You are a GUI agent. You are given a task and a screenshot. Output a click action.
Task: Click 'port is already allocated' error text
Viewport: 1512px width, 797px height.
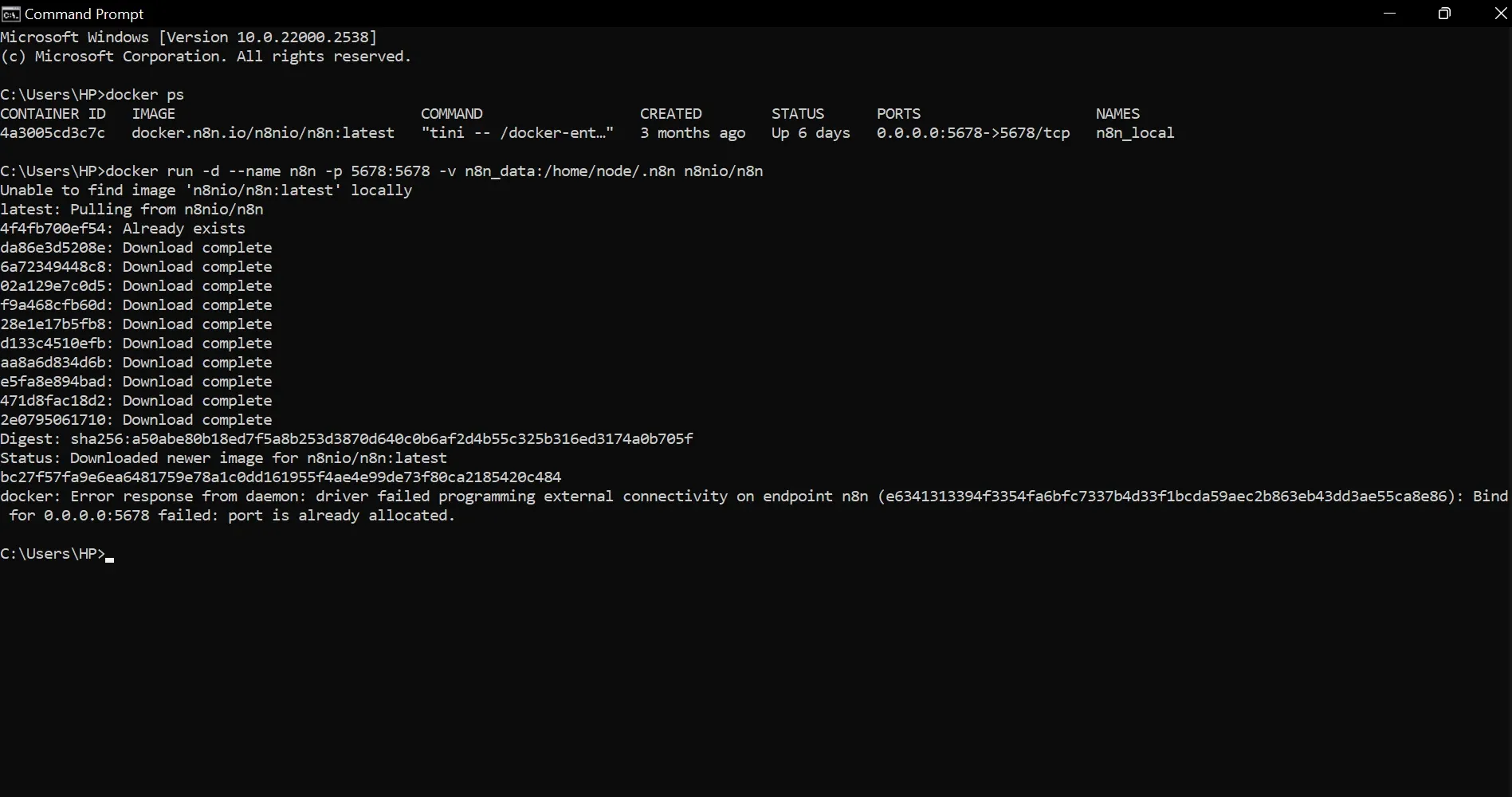pos(342,516)
